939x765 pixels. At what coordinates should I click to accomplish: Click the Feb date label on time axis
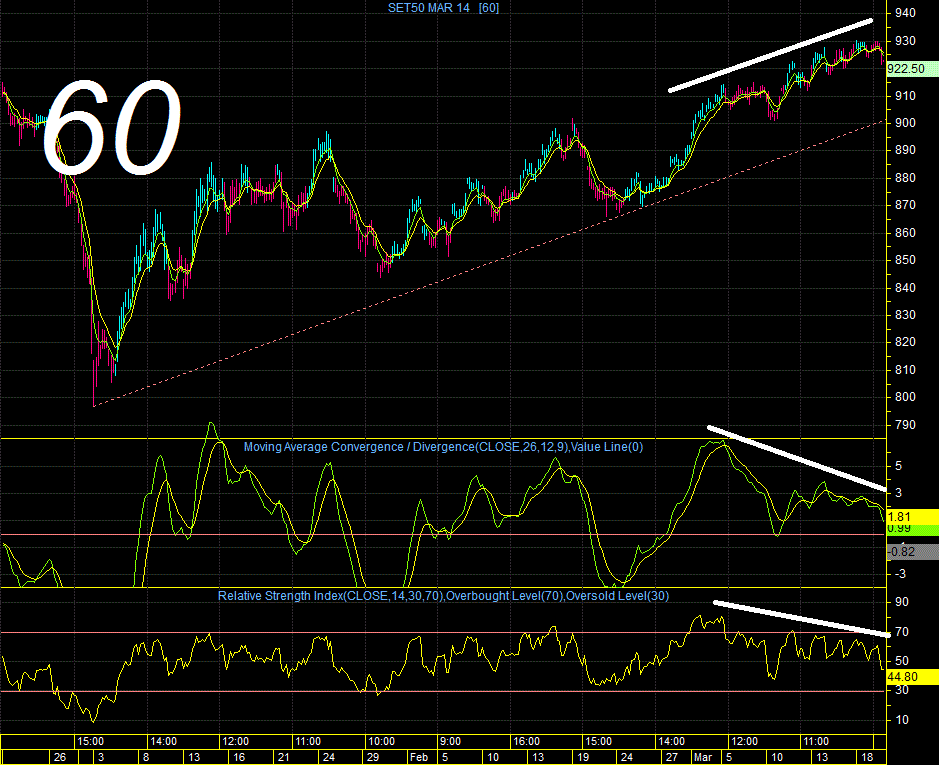[419, 757]
